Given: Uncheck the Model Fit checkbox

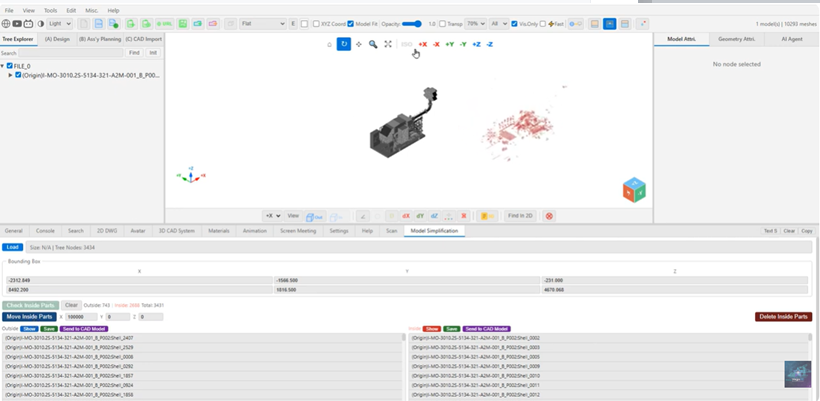Looking at the screenshot, I should pyautogui.click(x=351, y=24).
